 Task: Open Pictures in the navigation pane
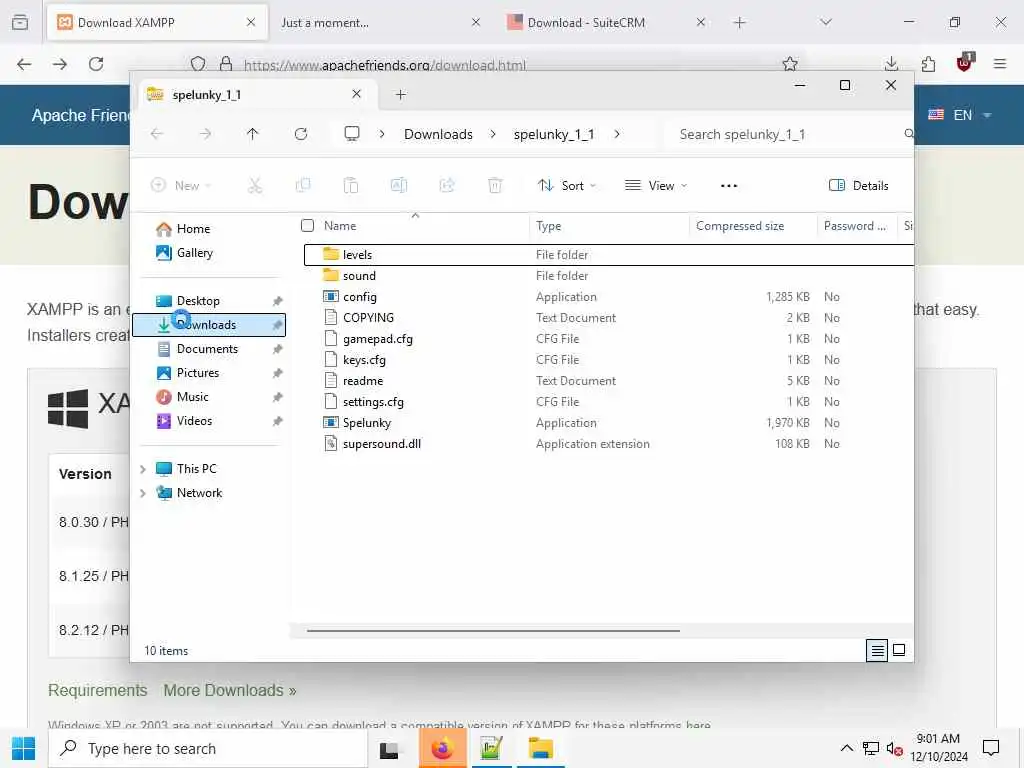[x=209, y=373]
